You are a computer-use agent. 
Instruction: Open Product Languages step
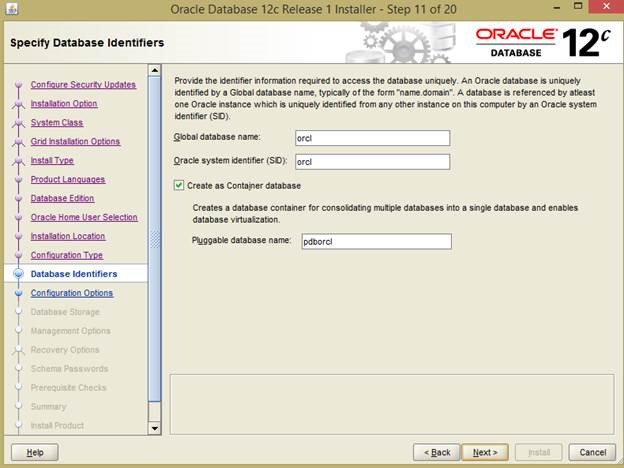coord(68,179)
